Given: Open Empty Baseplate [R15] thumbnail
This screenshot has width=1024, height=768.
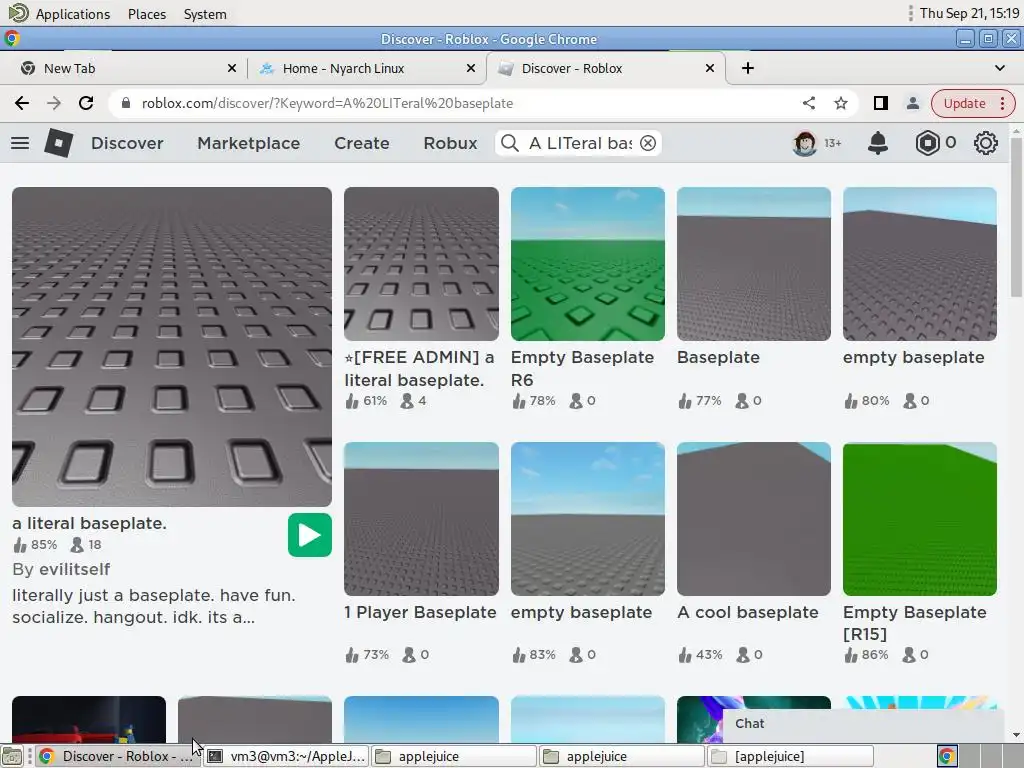Looking at the screenshot, I should (920, 519).
